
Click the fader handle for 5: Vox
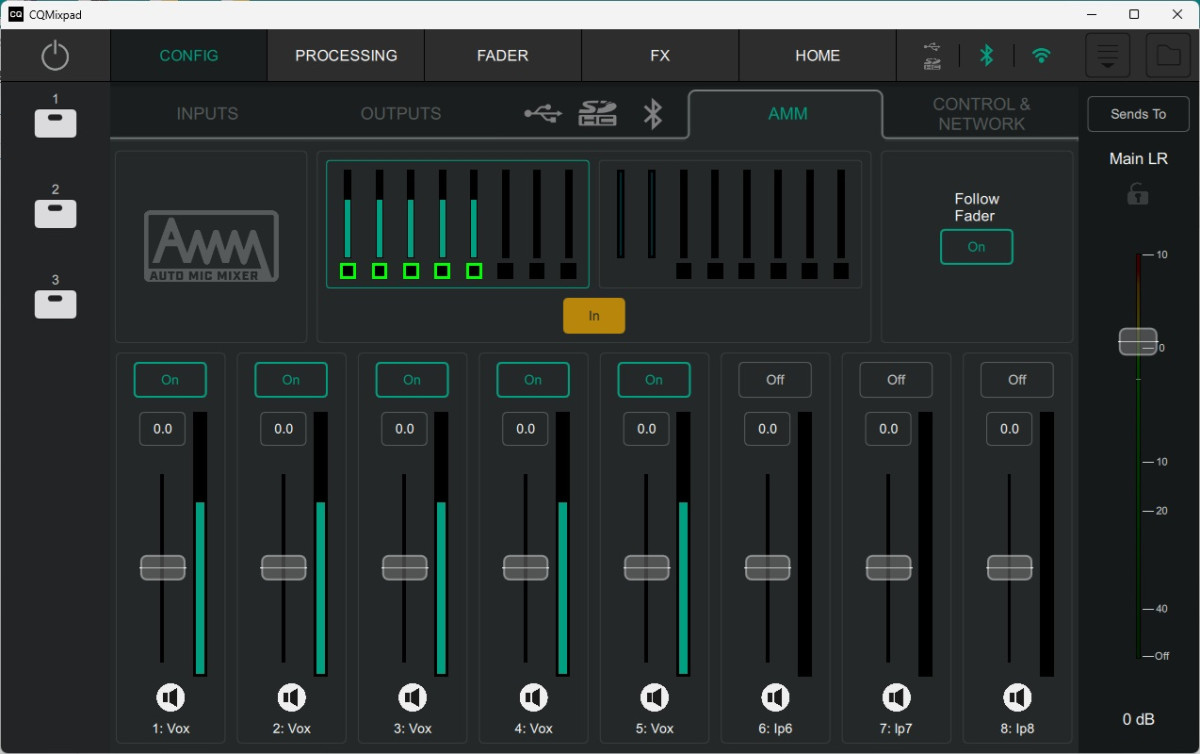pyautogui.click(x=647, y=567)
